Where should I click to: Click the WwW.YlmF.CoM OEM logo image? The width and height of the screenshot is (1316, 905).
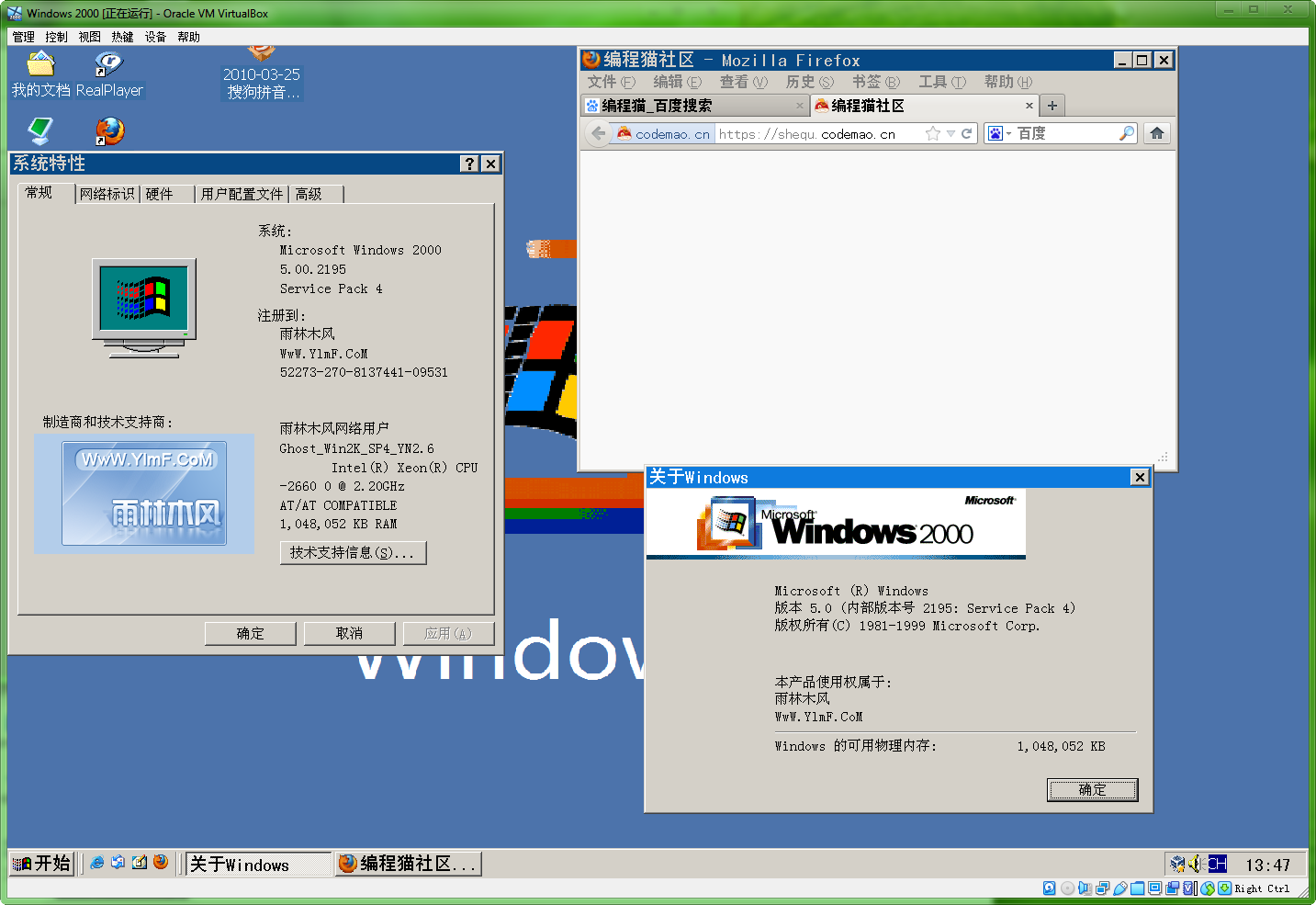click(x=144, y=493)
